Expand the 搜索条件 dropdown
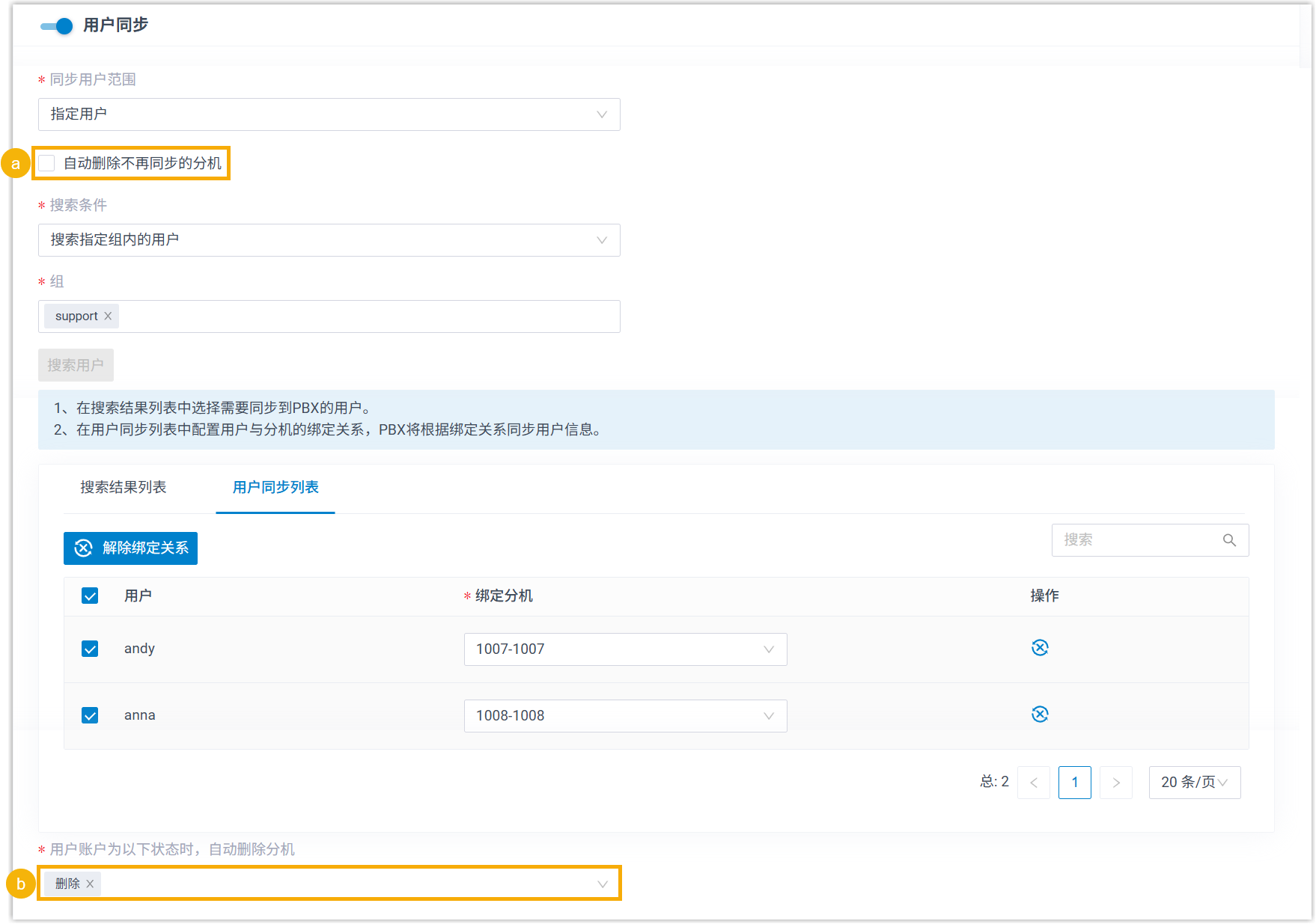This screenshot has height=924, width=1316. (x=329, y=240)
